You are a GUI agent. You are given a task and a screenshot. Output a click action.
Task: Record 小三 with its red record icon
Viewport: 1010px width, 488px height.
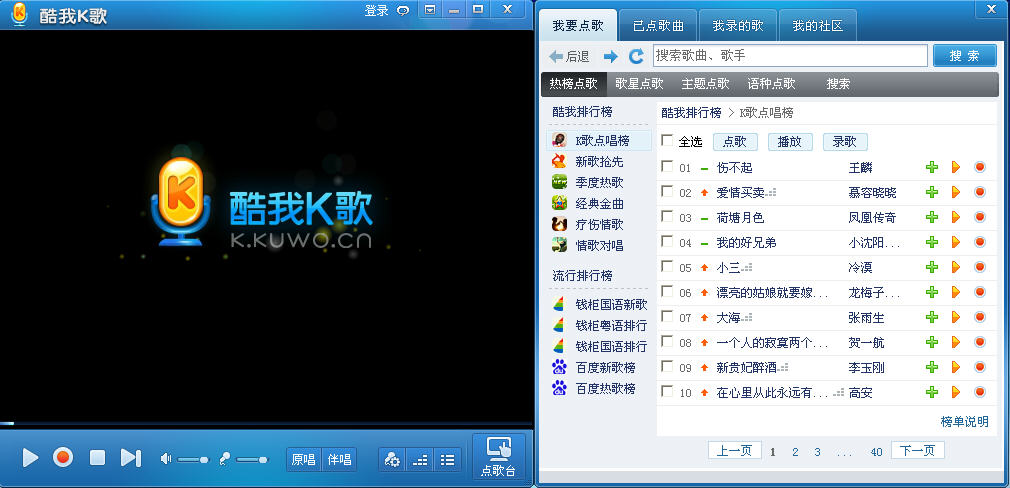[980, 267]
